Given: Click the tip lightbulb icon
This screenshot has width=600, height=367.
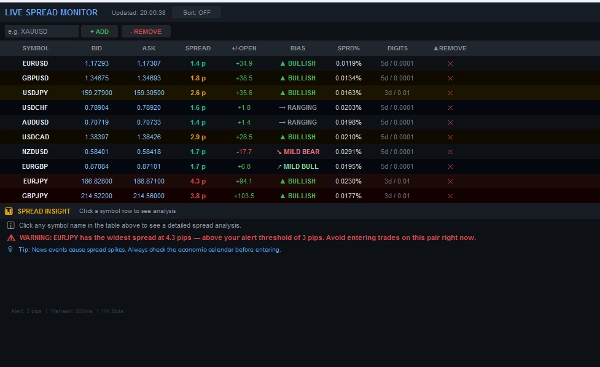Looking at the screenshot, I should 10,249.
